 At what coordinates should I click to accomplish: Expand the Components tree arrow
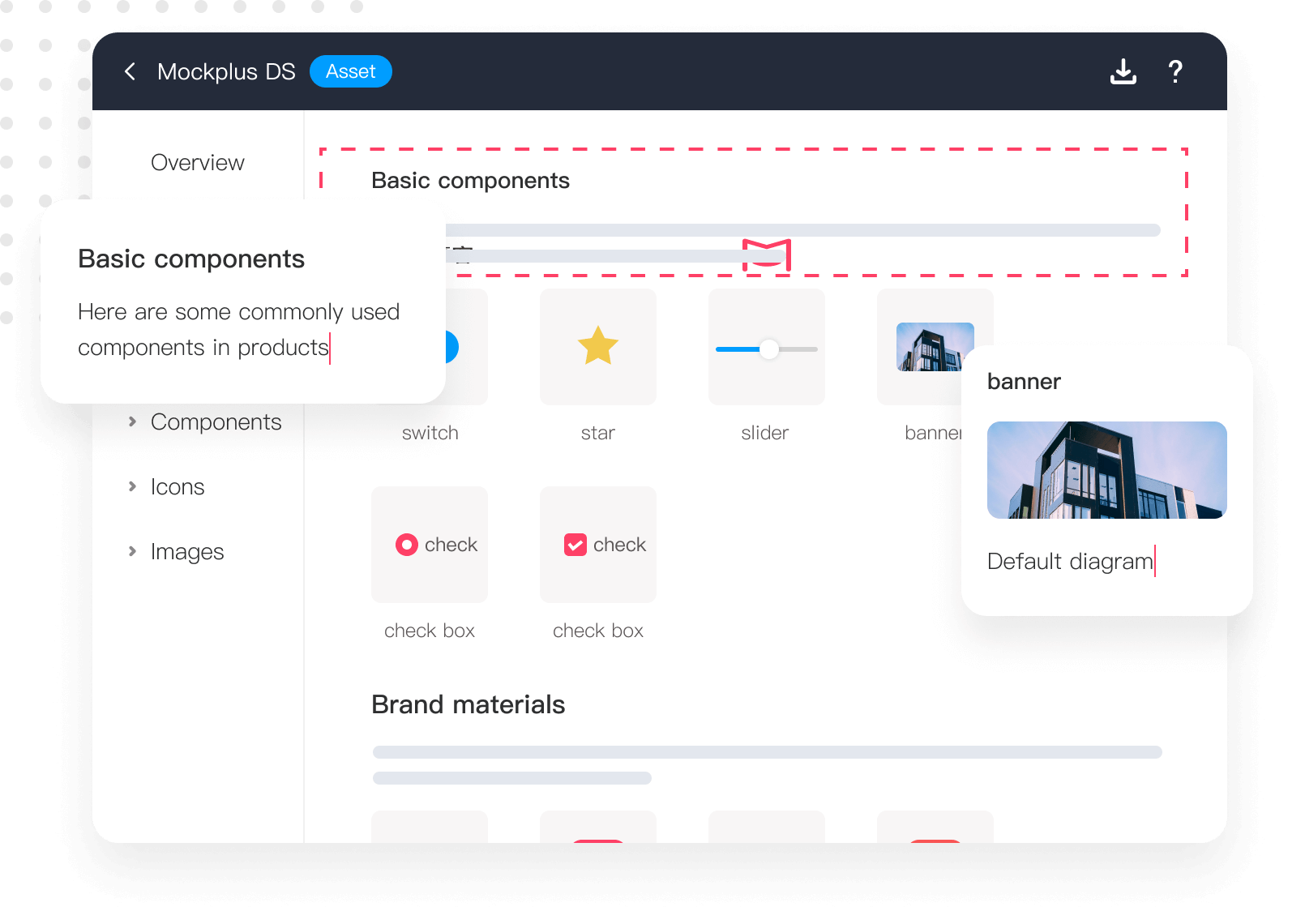132,421
